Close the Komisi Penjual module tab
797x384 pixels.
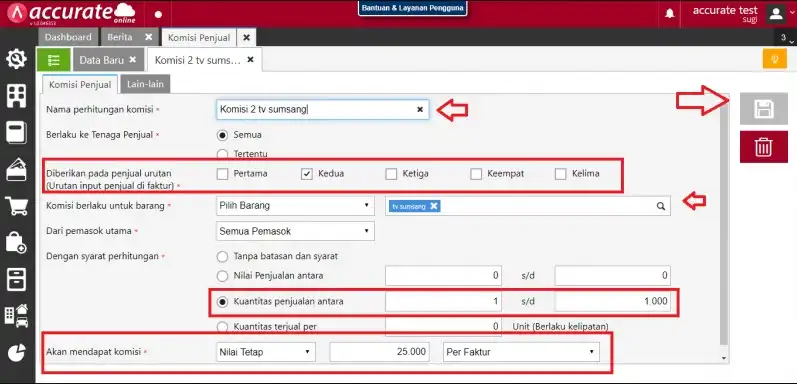pos(246,38)
